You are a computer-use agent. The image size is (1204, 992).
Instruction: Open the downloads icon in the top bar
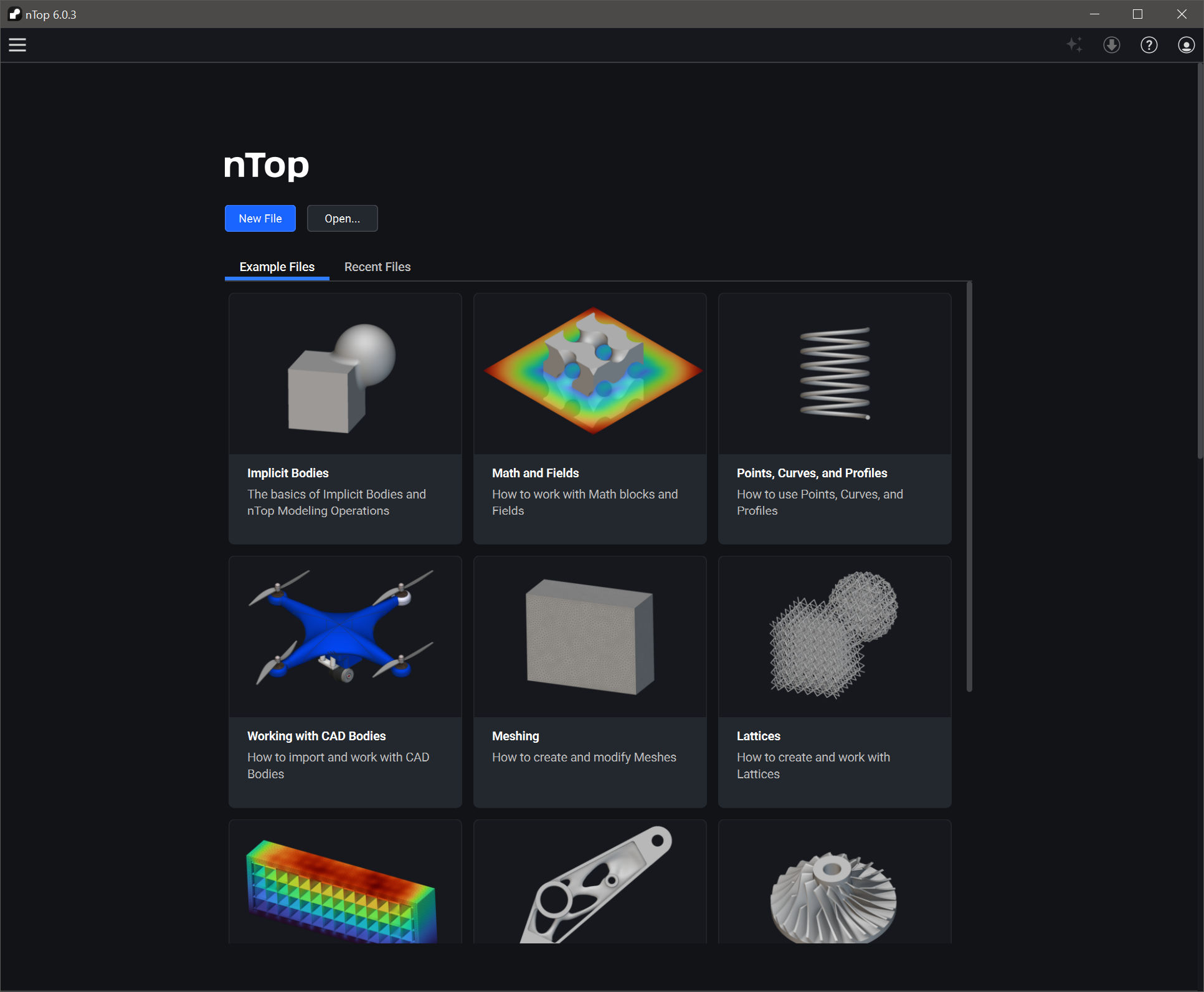click(x=1112, y=45)
